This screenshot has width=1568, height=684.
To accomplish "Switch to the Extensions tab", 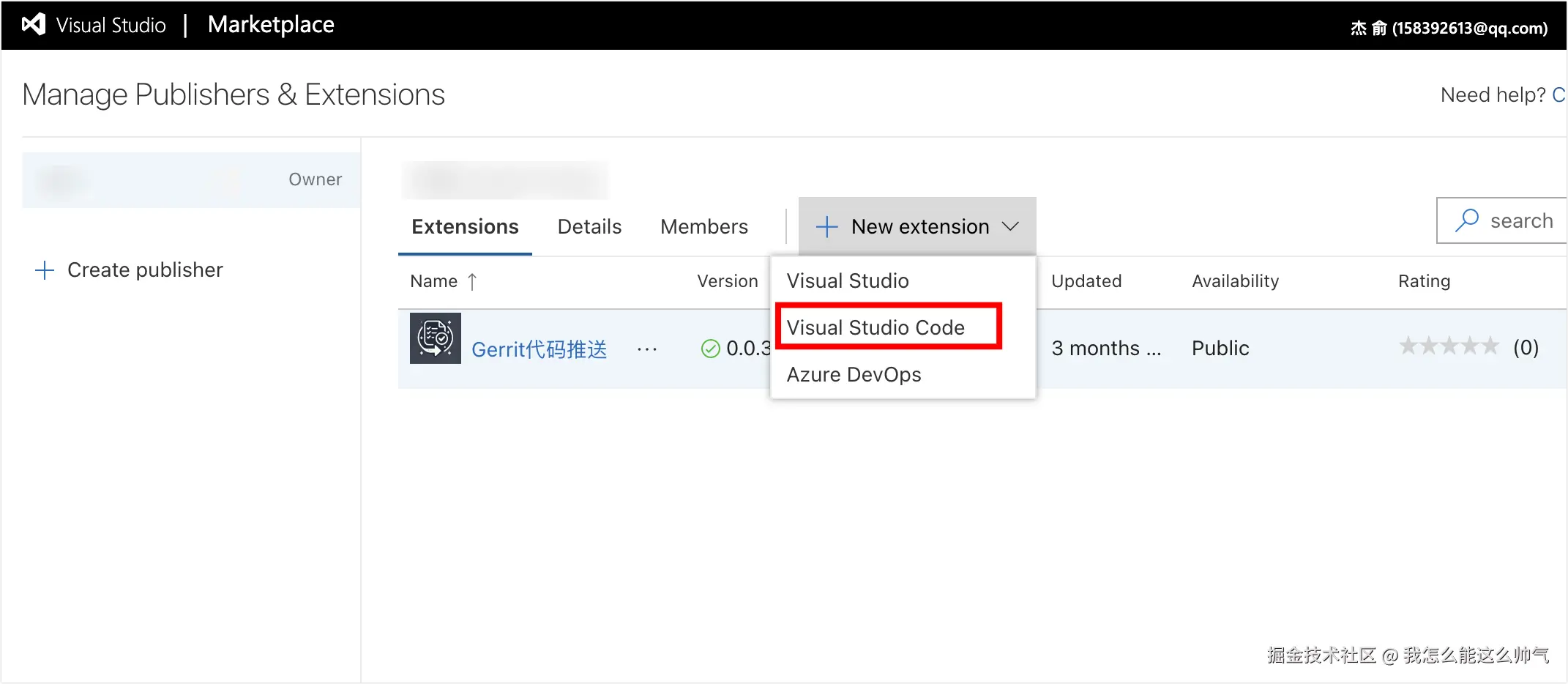I will coord(465,227).
